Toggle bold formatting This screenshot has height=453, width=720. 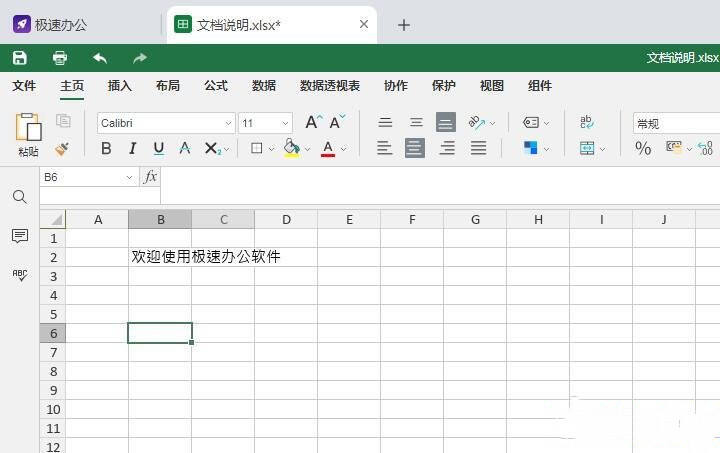[106, 148]
